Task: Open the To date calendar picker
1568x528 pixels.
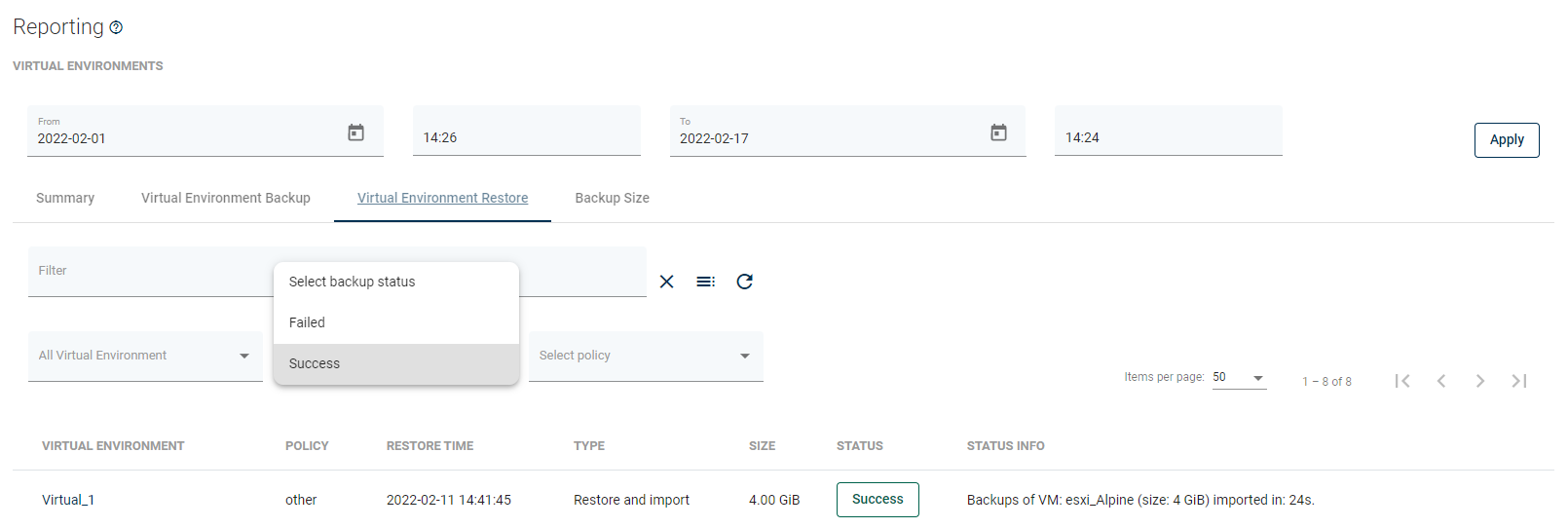Action: 998,132
